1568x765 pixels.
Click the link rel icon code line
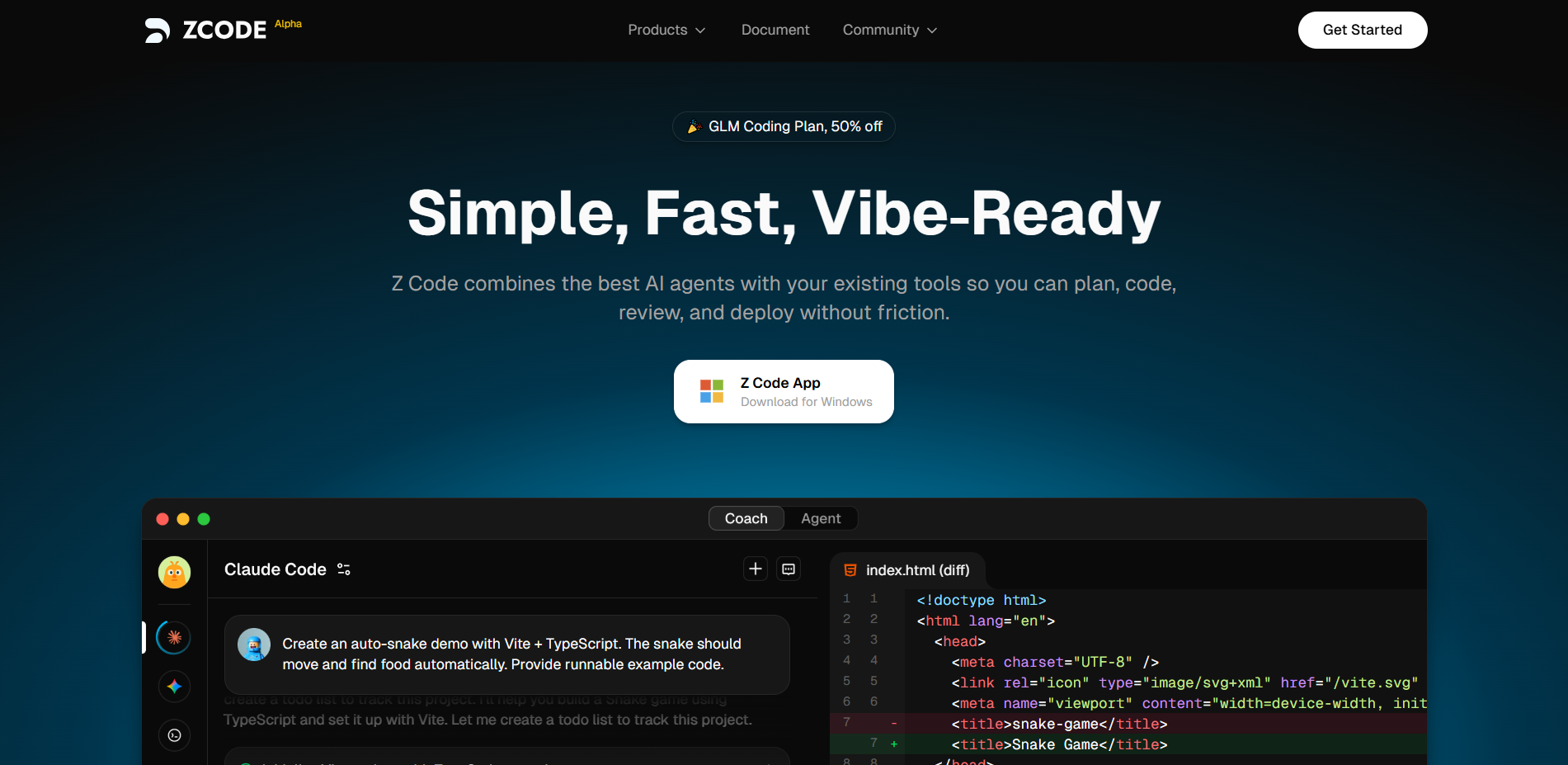(1184, 682)
